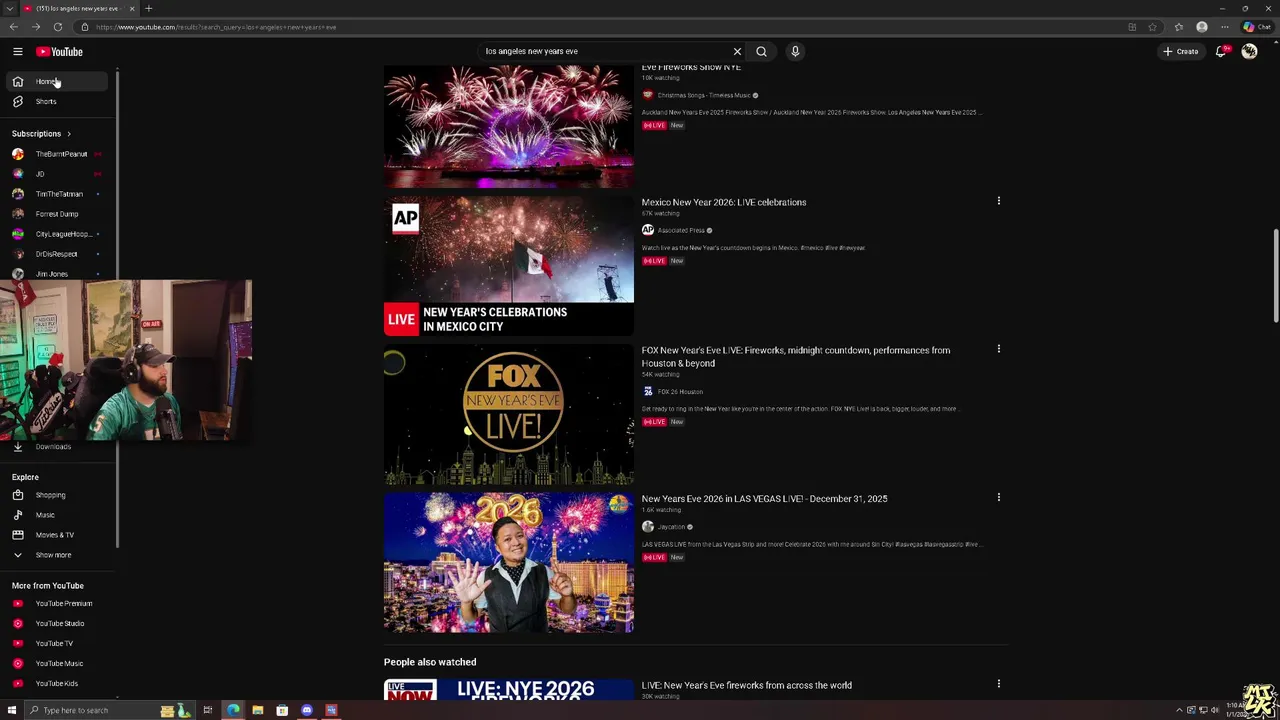Open more options for Las Vegas video
1280x720 pixels.
[x=998, y=497]
